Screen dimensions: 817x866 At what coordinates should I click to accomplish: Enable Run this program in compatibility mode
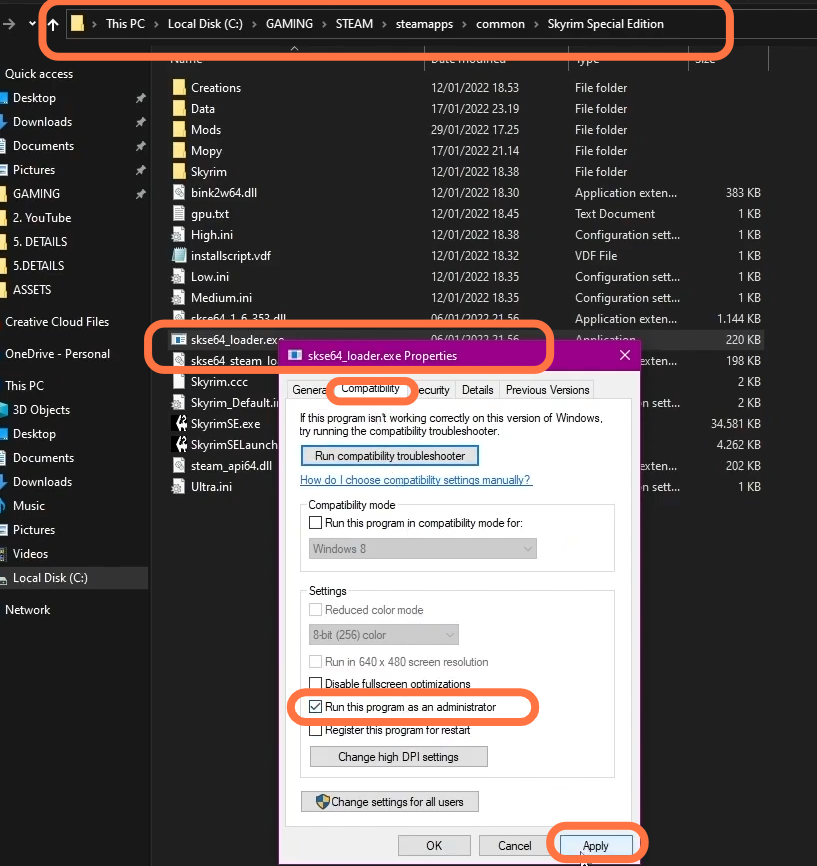[x=315, y=522]
